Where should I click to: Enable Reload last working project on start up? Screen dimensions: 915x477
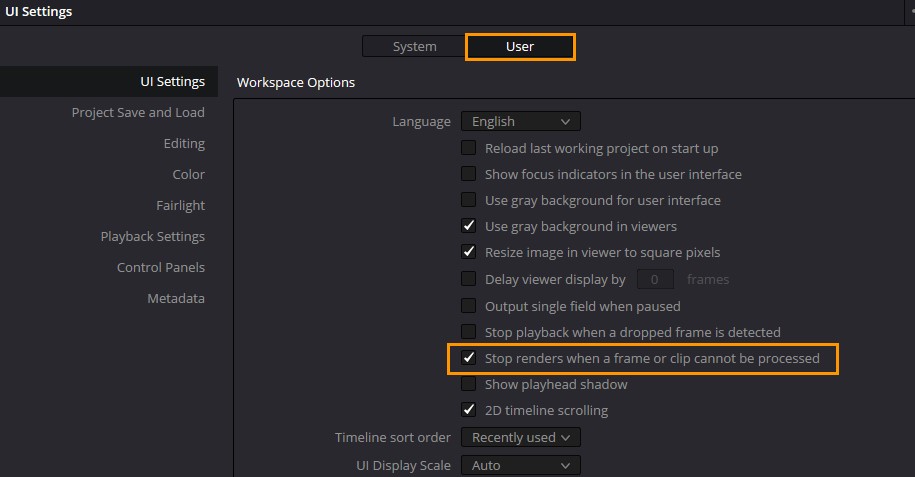(468, 148)
